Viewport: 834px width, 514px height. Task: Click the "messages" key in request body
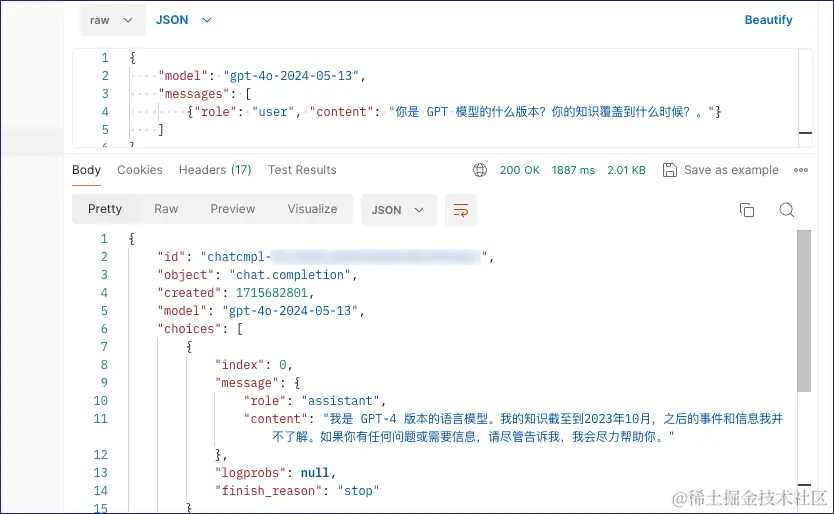[194, 94]
